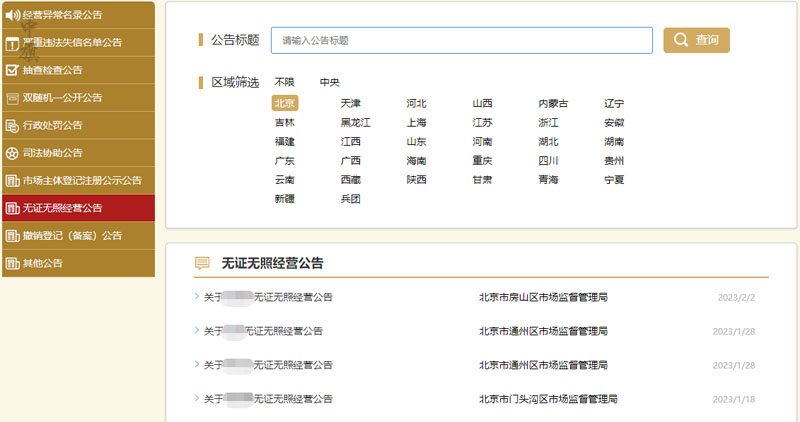Expand the 2023/2/2 房山区 announcement chevron
Viewport: 800px width, 422px height.
click(x=197, y=297)
